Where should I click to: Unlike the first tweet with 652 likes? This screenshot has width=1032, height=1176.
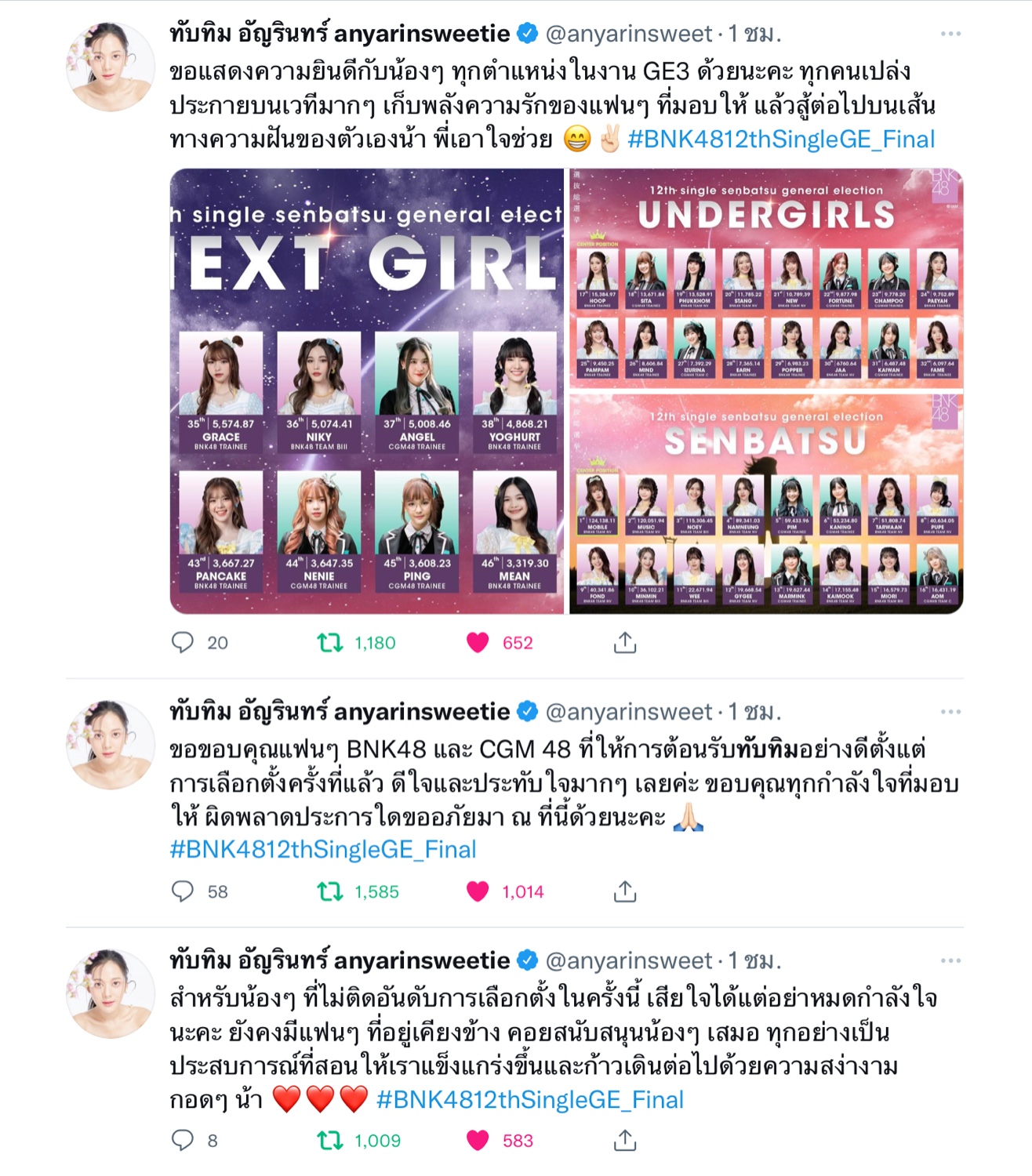click(x=478, y=643)
